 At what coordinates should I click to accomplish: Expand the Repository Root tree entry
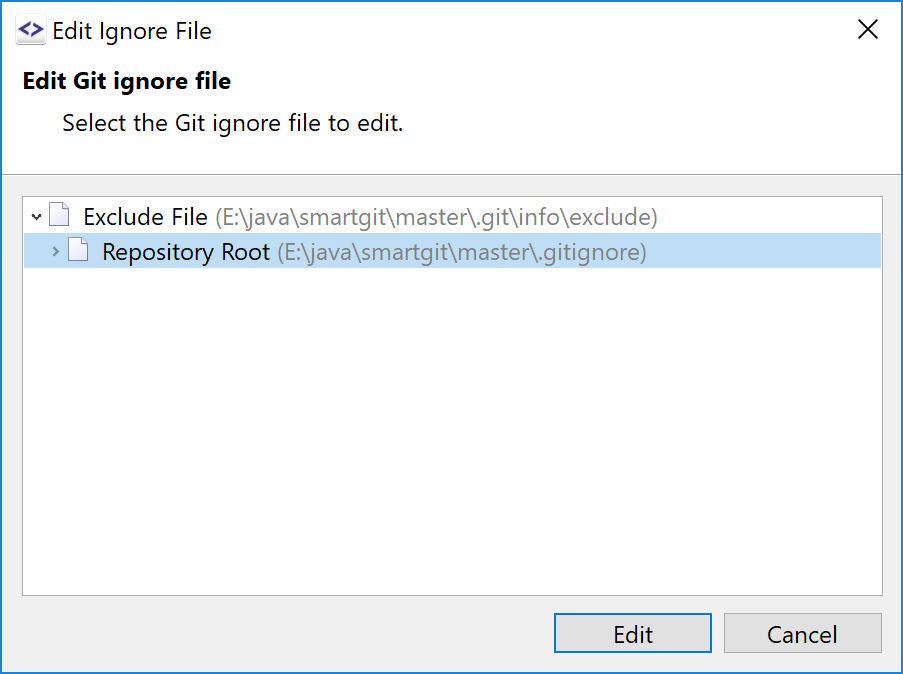[x=56, y=251]
